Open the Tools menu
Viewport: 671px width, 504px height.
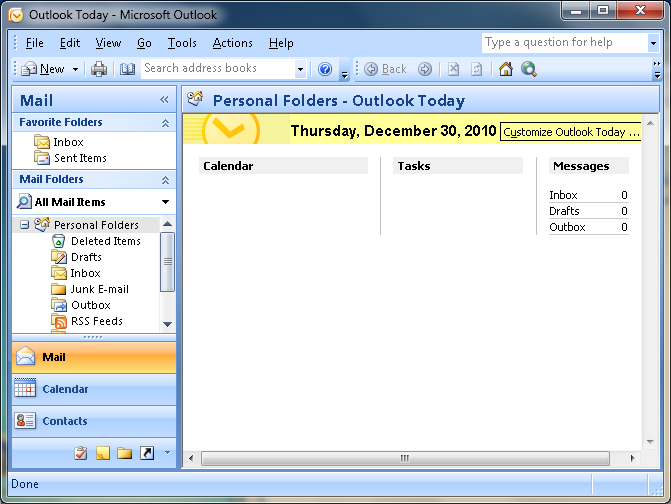pyautogui.click(x=182, y=43)
